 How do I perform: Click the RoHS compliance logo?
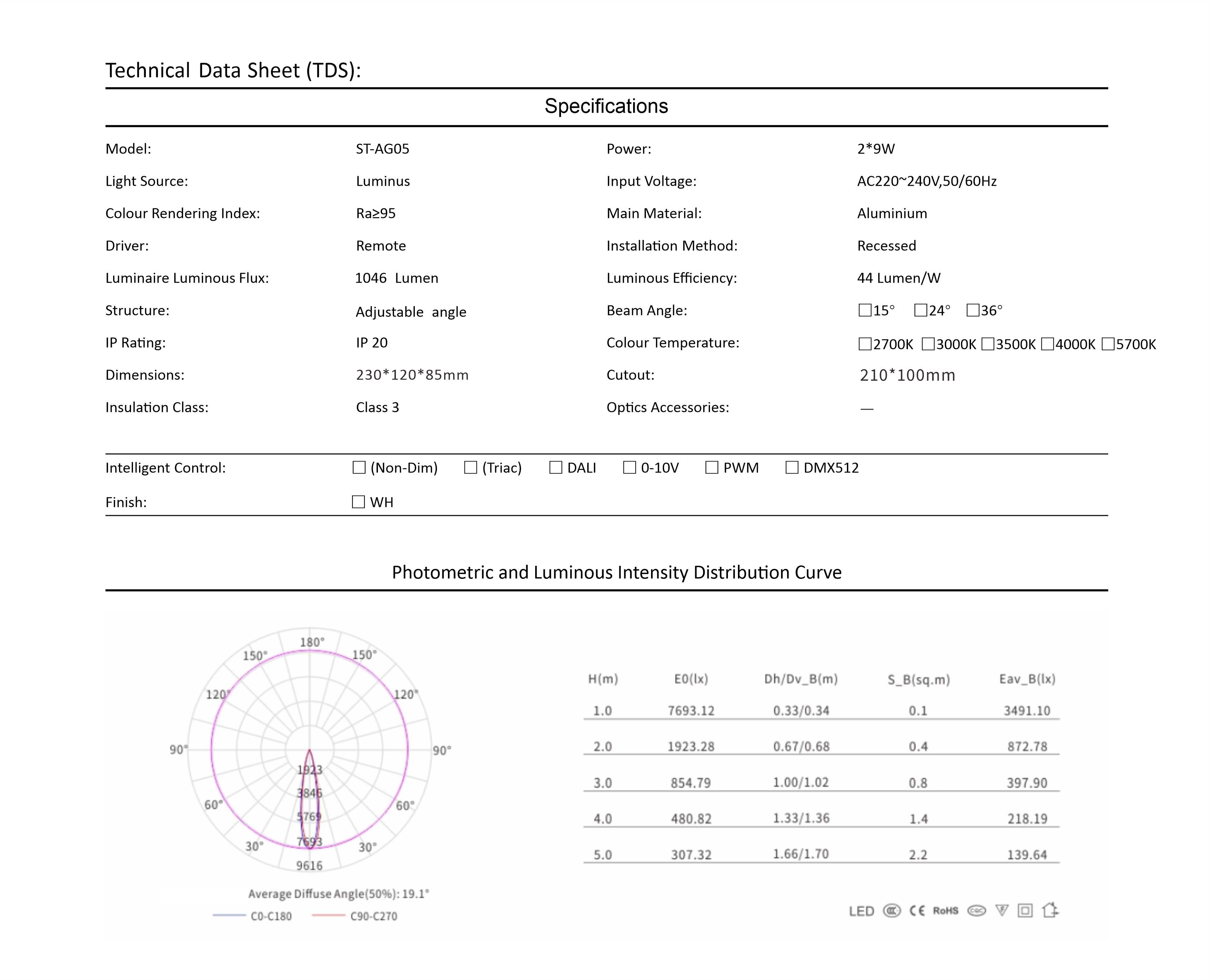point(945,911)
